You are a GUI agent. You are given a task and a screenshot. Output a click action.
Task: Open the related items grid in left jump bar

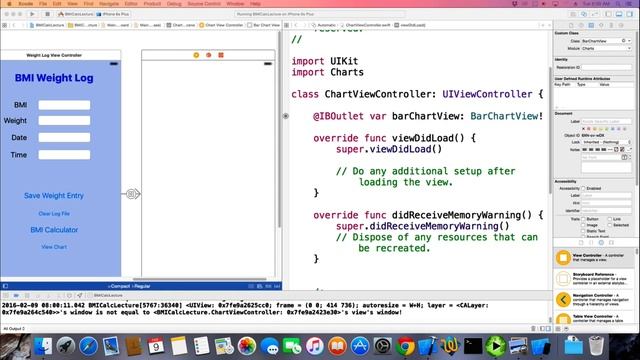pos(4,25)
